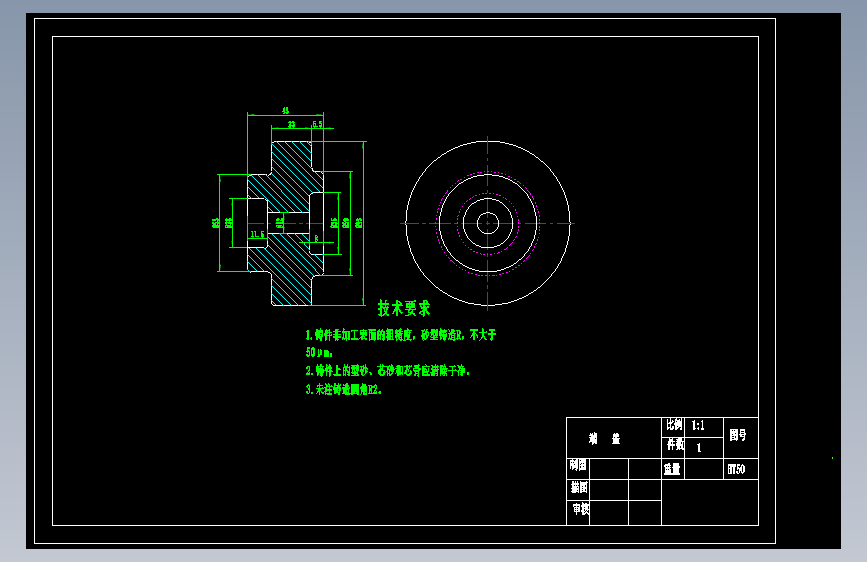Click the "件数" title block label
The height and width of the screenshot is (562, 867).
675,444
